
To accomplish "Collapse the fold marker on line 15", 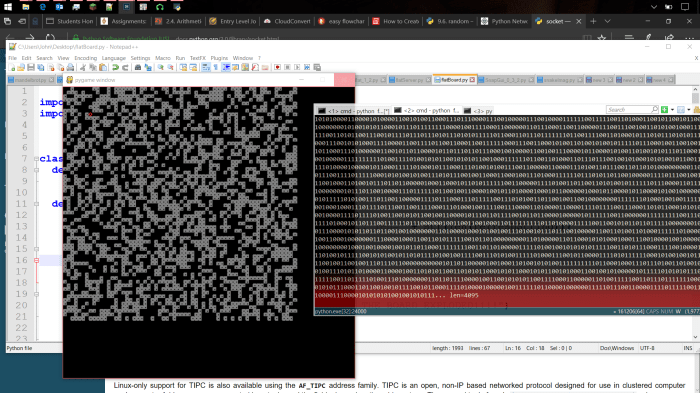I will tap(36, 249).
